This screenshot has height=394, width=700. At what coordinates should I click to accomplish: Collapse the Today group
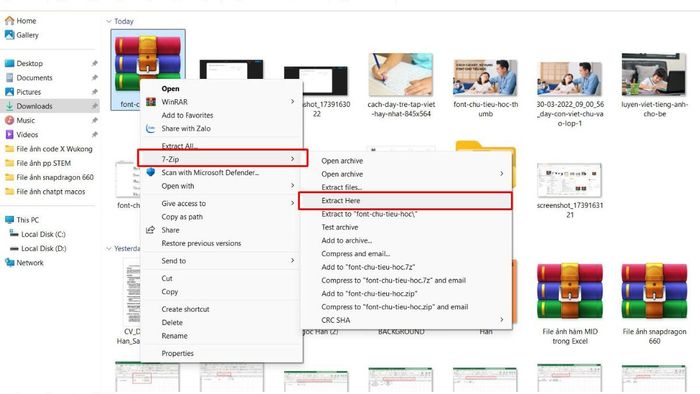[109, 21]
